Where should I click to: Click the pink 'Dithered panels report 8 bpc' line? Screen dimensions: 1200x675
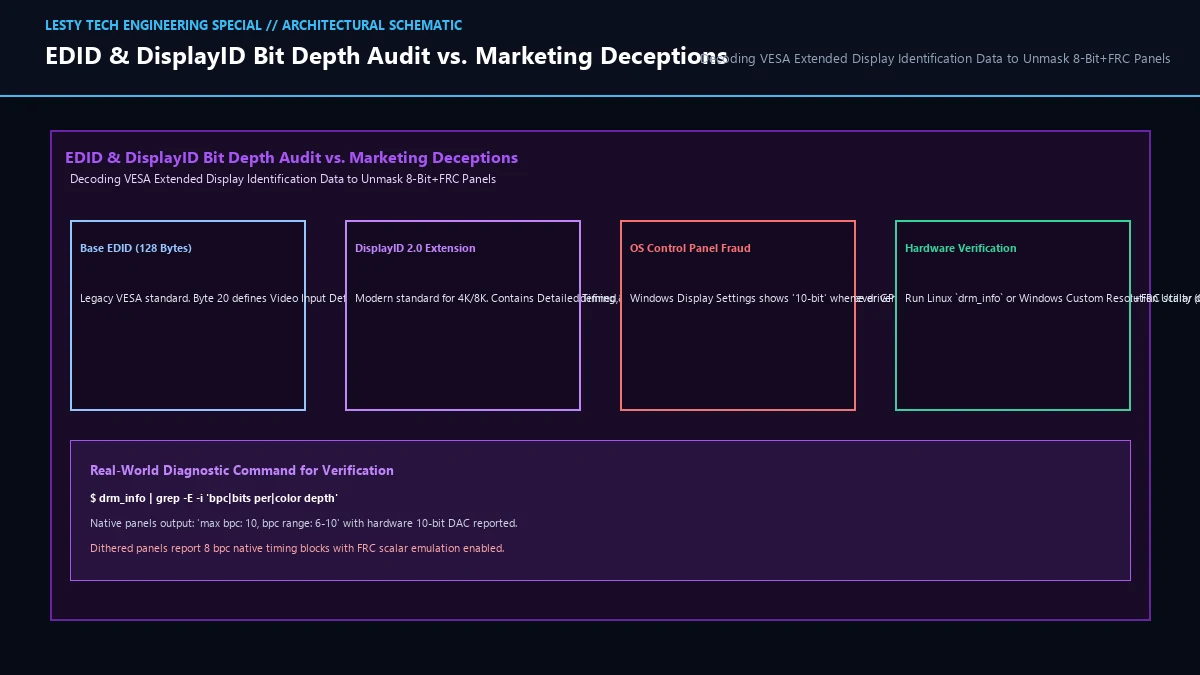pos(297,548)
